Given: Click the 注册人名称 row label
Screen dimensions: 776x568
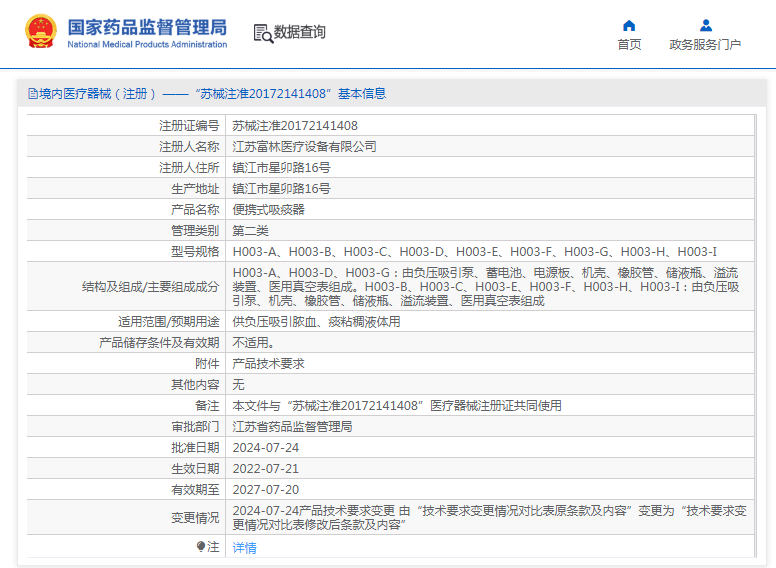Looking at the screenshot, I should pos(189,146).
